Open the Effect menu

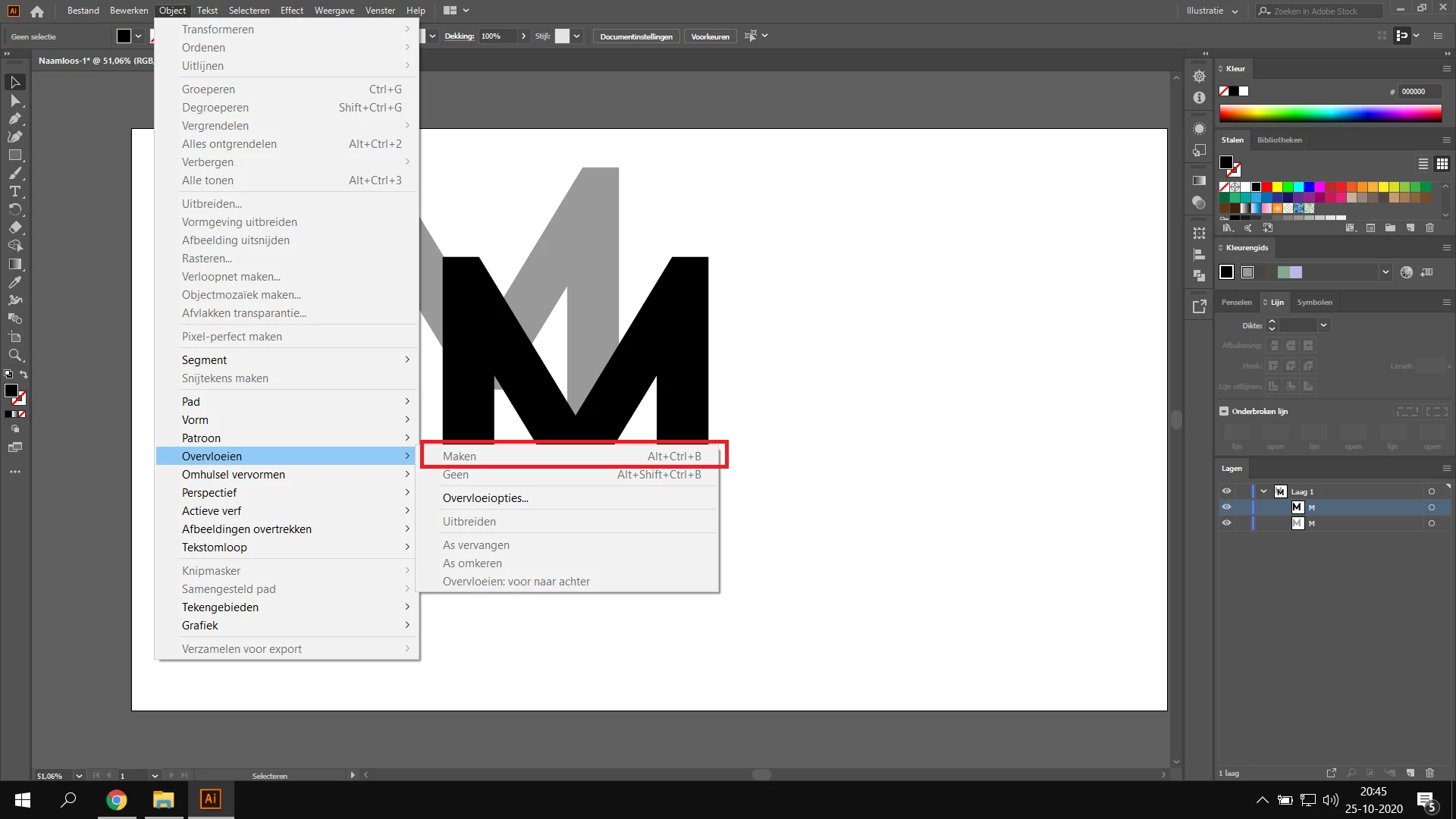[291, 11]
